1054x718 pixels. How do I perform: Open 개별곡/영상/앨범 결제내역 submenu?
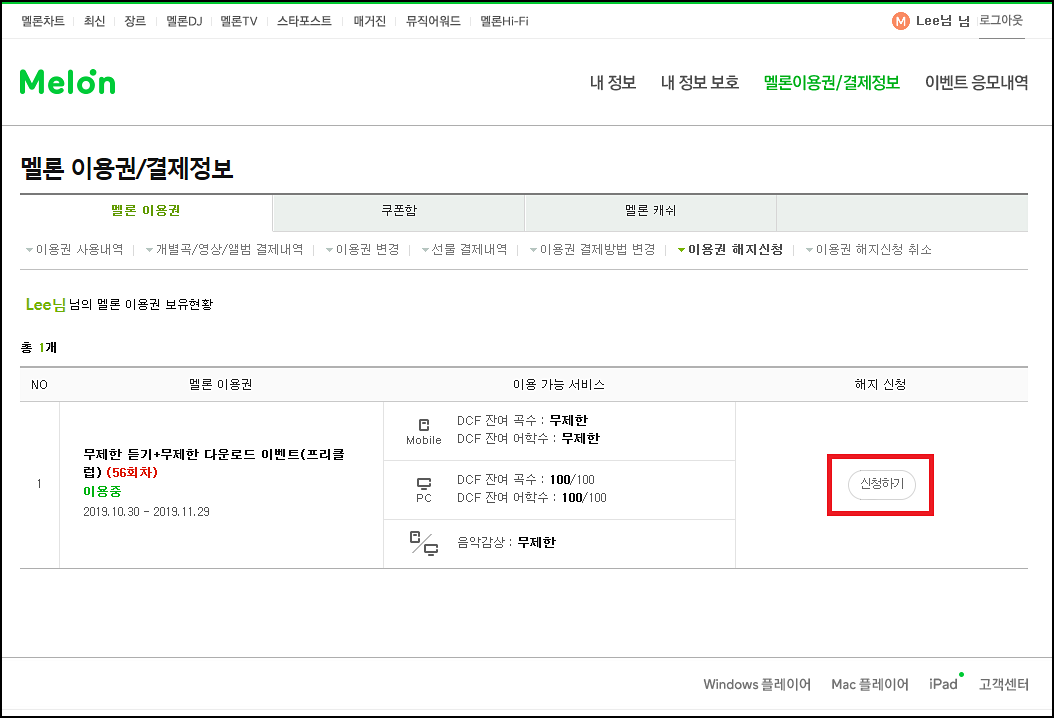click(x=229, y=250)
